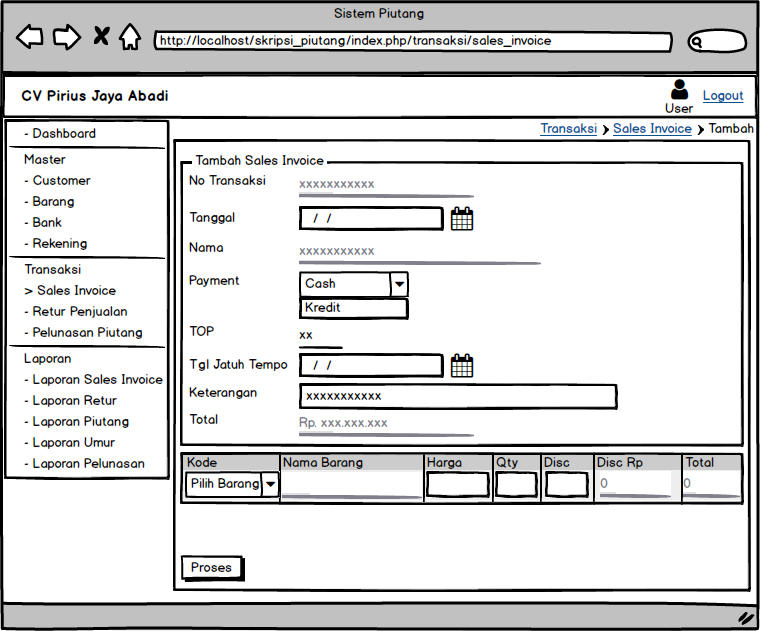760x631 pixels.
Task: Click the Qty column header
Action: (x=507, y=462)
